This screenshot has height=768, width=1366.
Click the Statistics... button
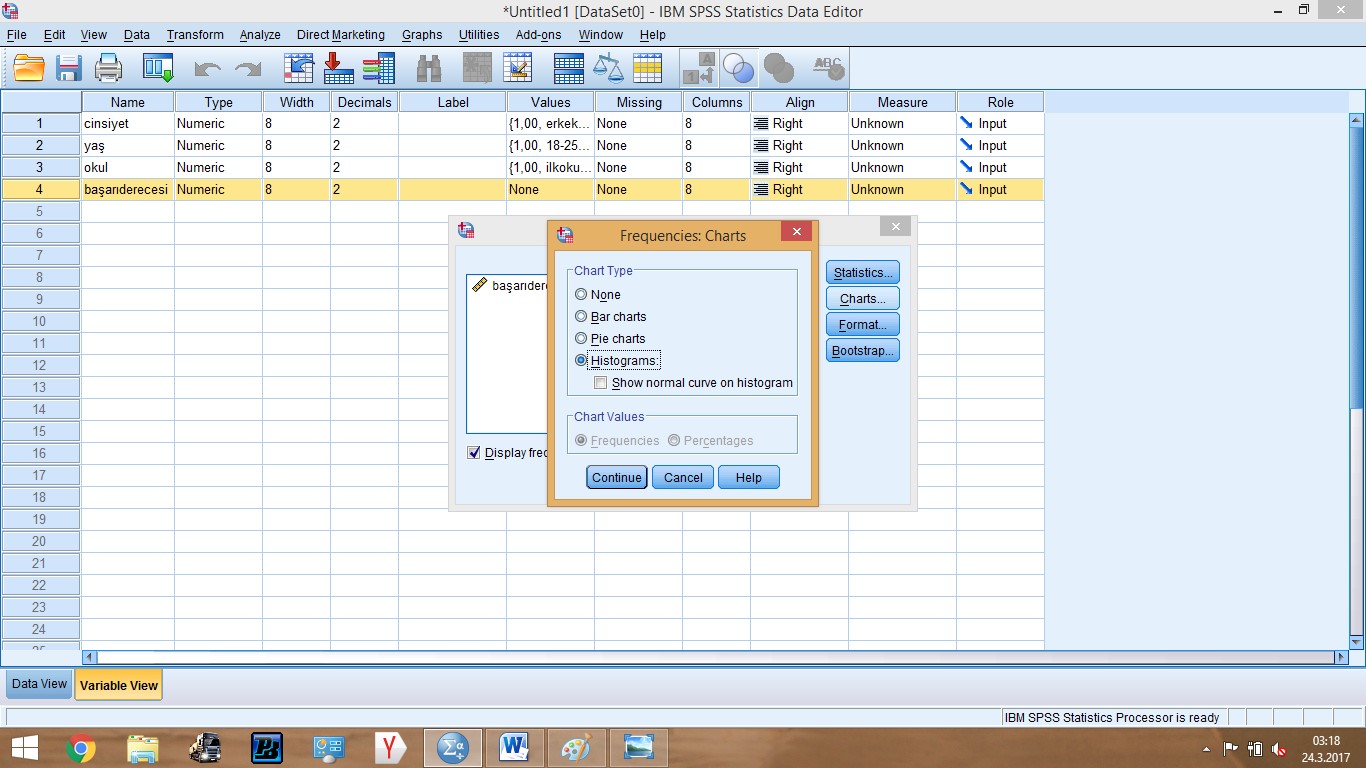point(863,273)
